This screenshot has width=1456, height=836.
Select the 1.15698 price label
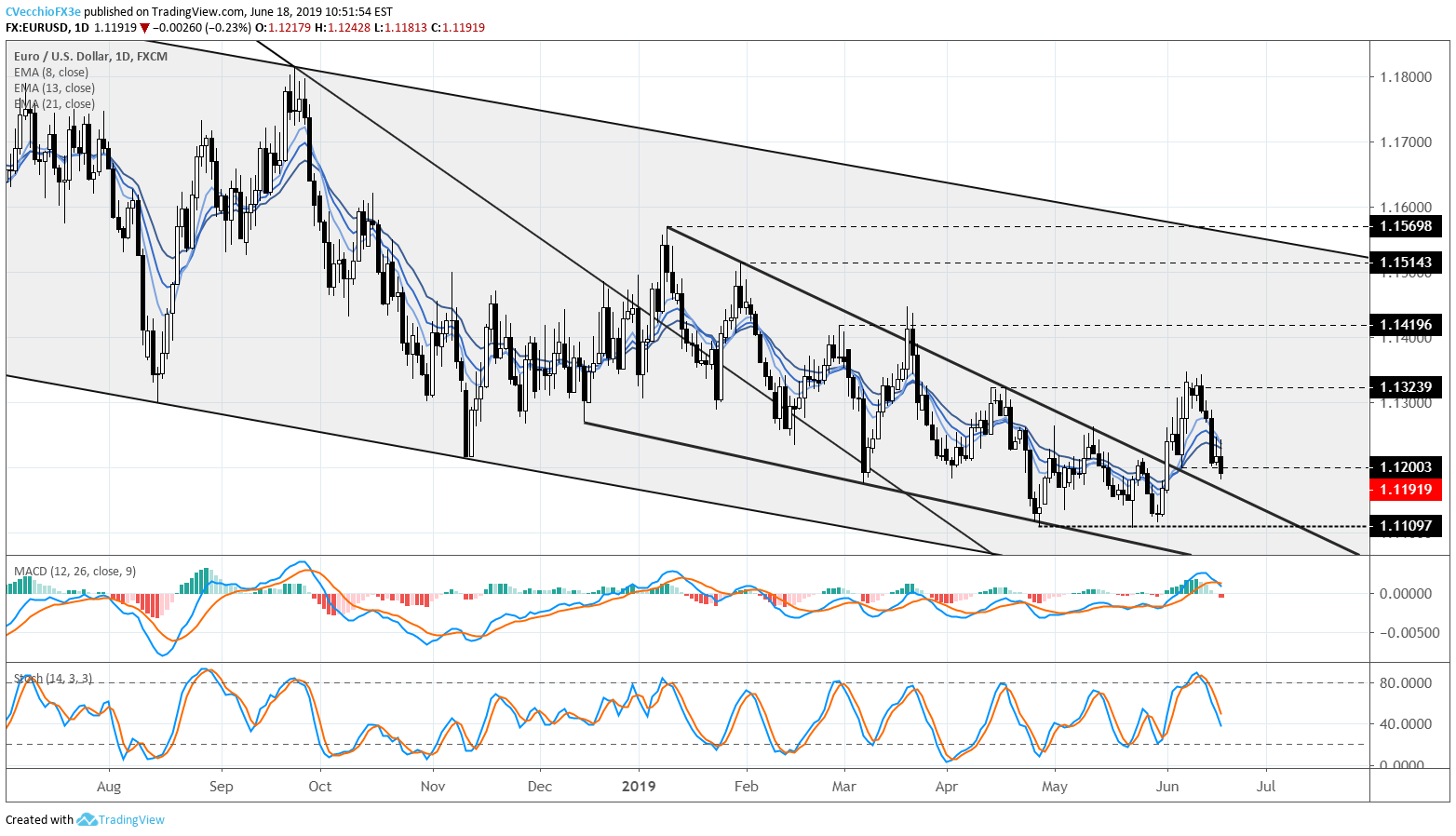coord(1406,226)
